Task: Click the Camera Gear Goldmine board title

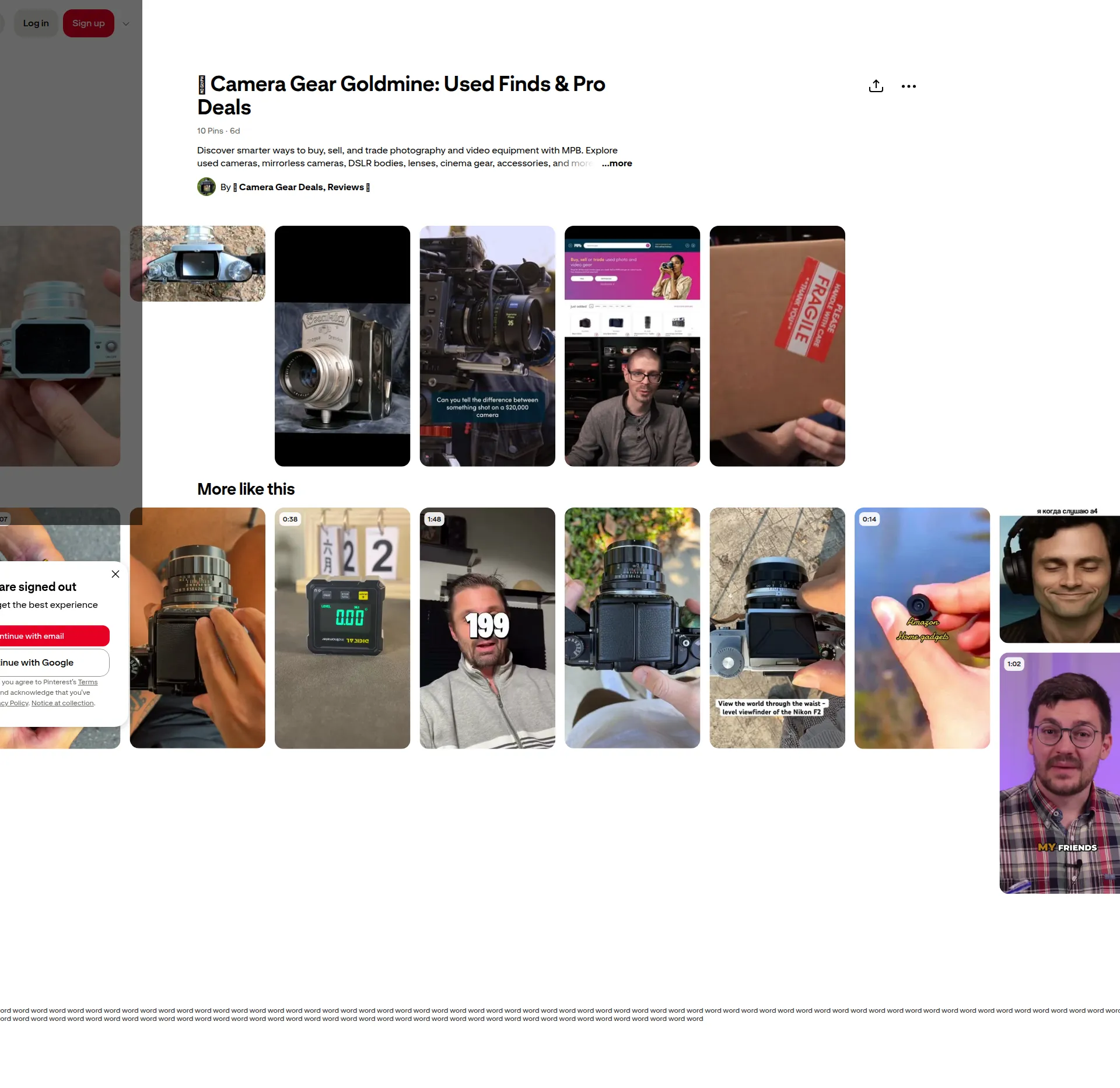Action: point(401,96)
